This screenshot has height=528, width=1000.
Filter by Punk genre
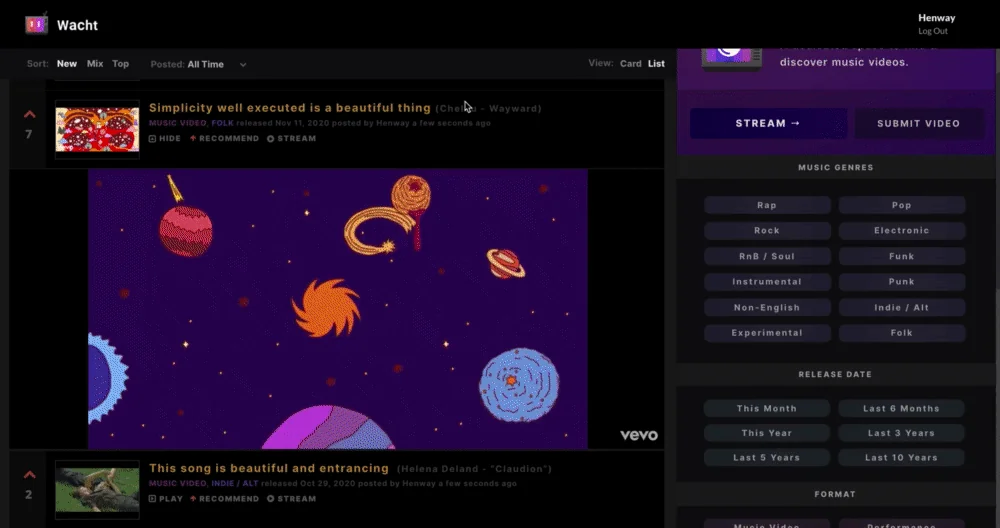[x=902, y=281]
